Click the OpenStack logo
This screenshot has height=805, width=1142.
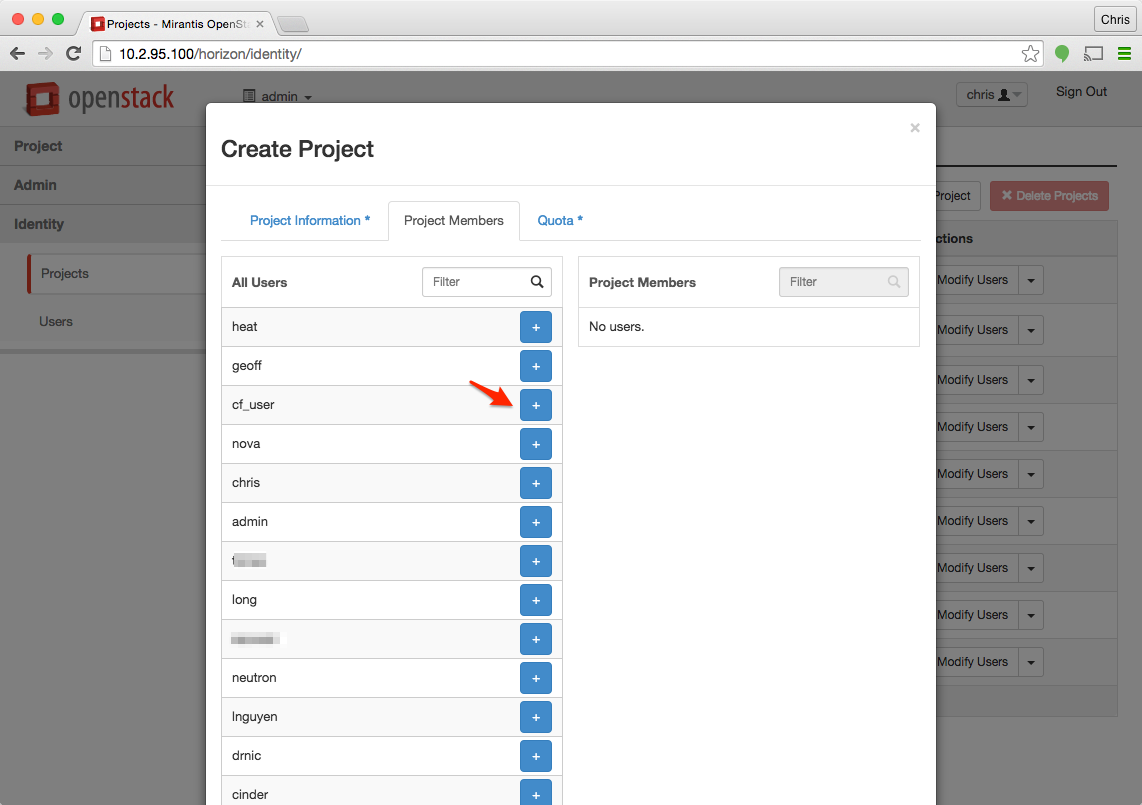click(100, 98)
